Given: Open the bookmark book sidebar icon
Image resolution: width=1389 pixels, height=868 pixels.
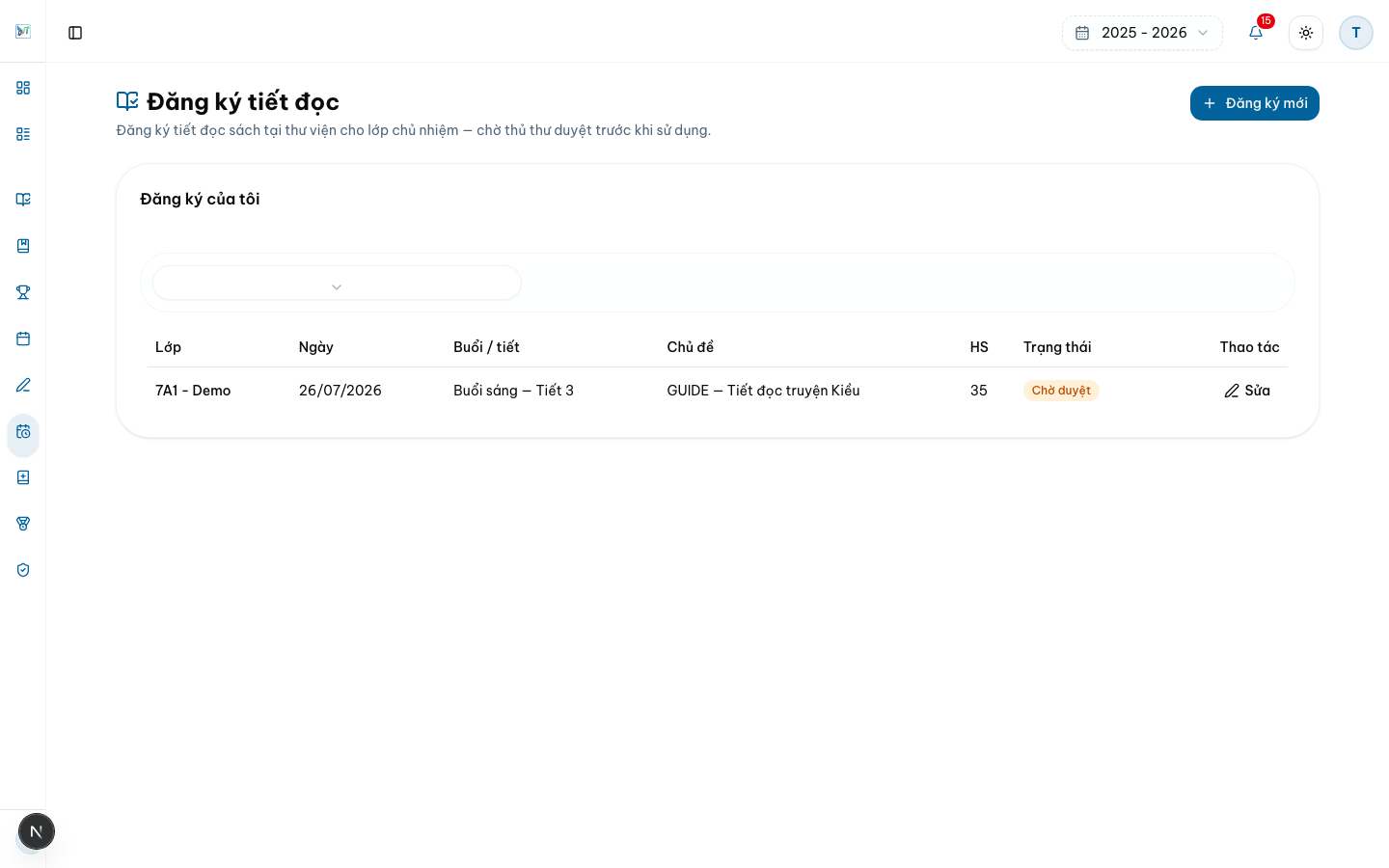Looking at the screenshot, I should [x=23, y=246].
